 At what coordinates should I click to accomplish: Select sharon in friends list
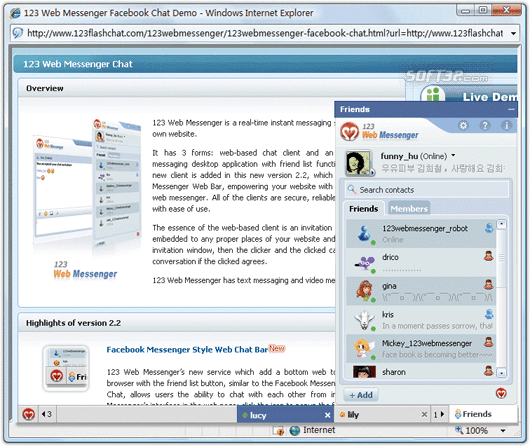click(x=420, y=371)
